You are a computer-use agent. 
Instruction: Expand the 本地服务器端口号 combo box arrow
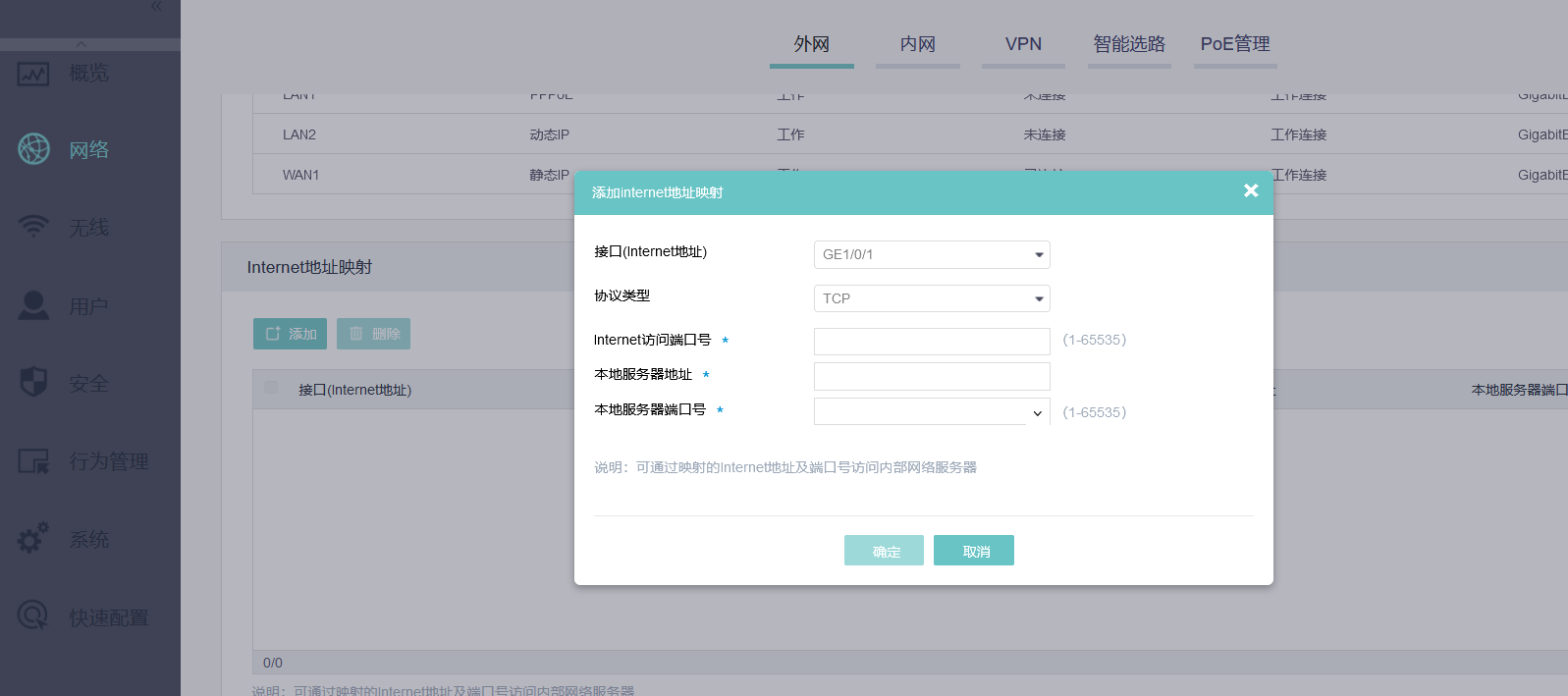click(x=1037, y=413)
